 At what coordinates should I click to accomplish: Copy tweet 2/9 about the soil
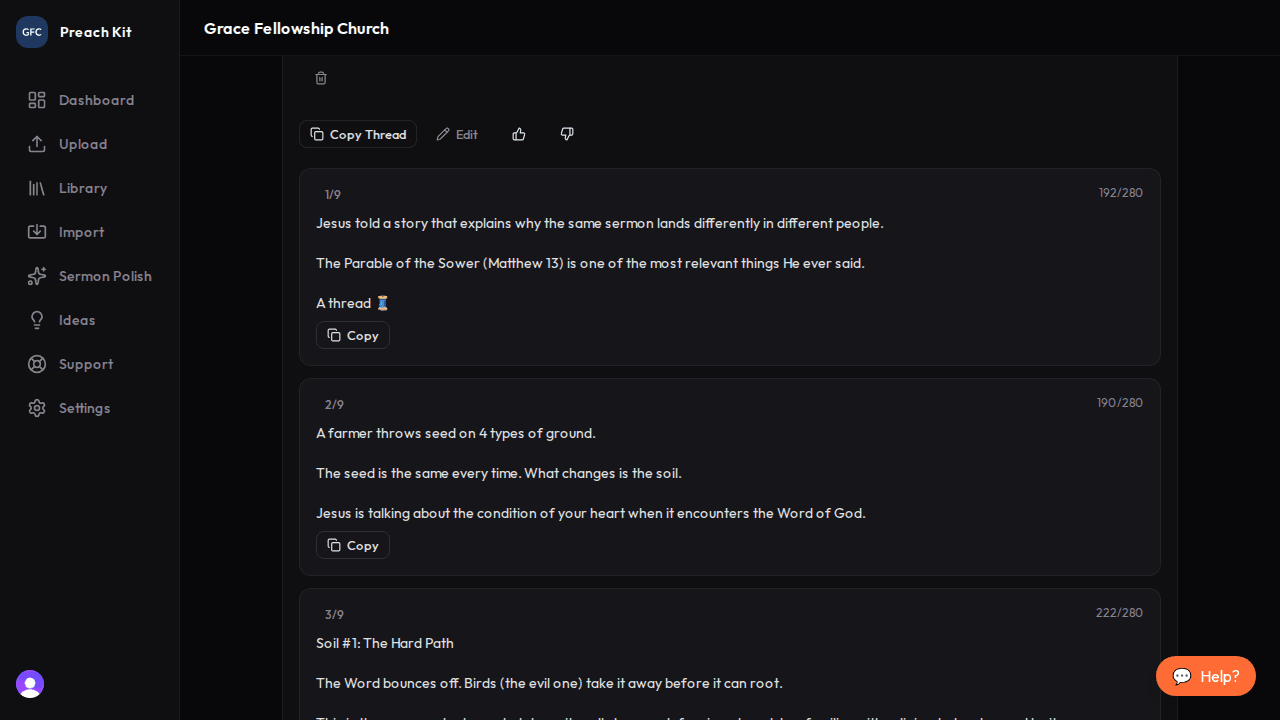[353, 545]
